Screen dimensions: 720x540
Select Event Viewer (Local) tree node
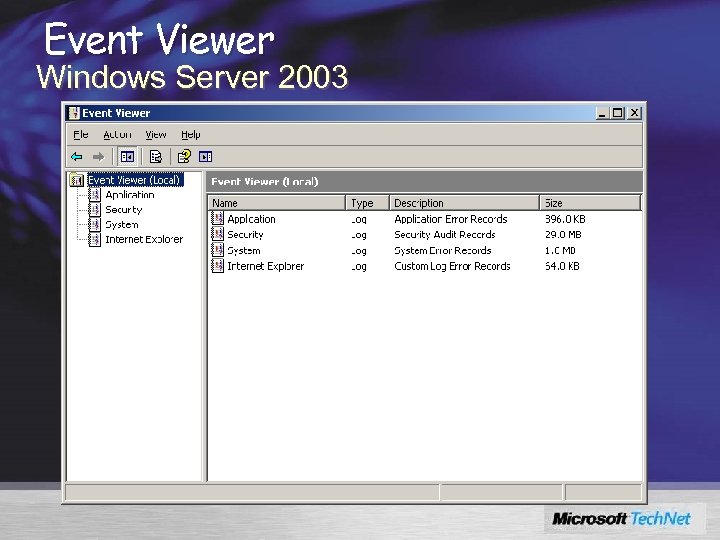tap(135, 180)
